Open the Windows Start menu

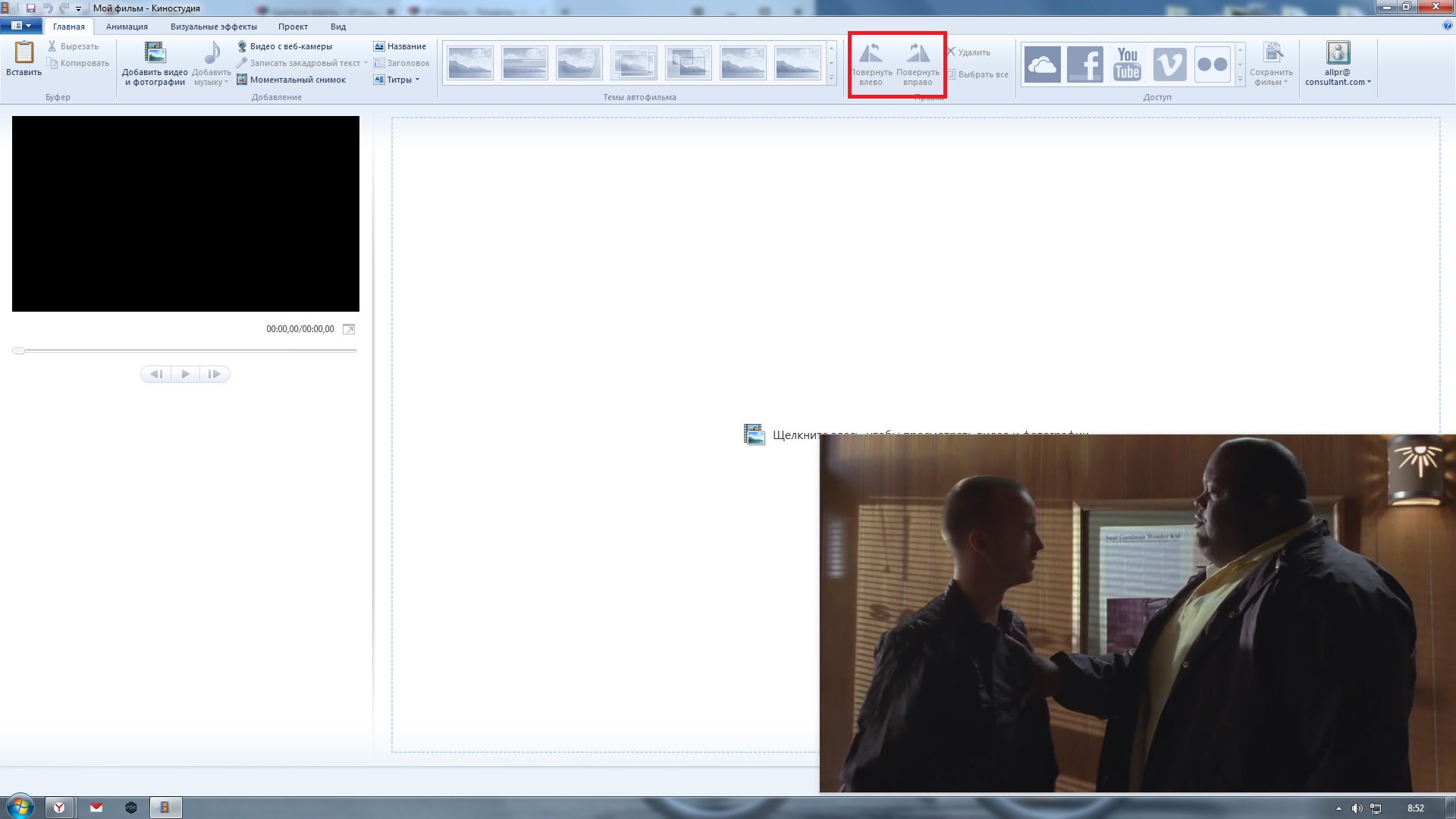tap(20, 807)
